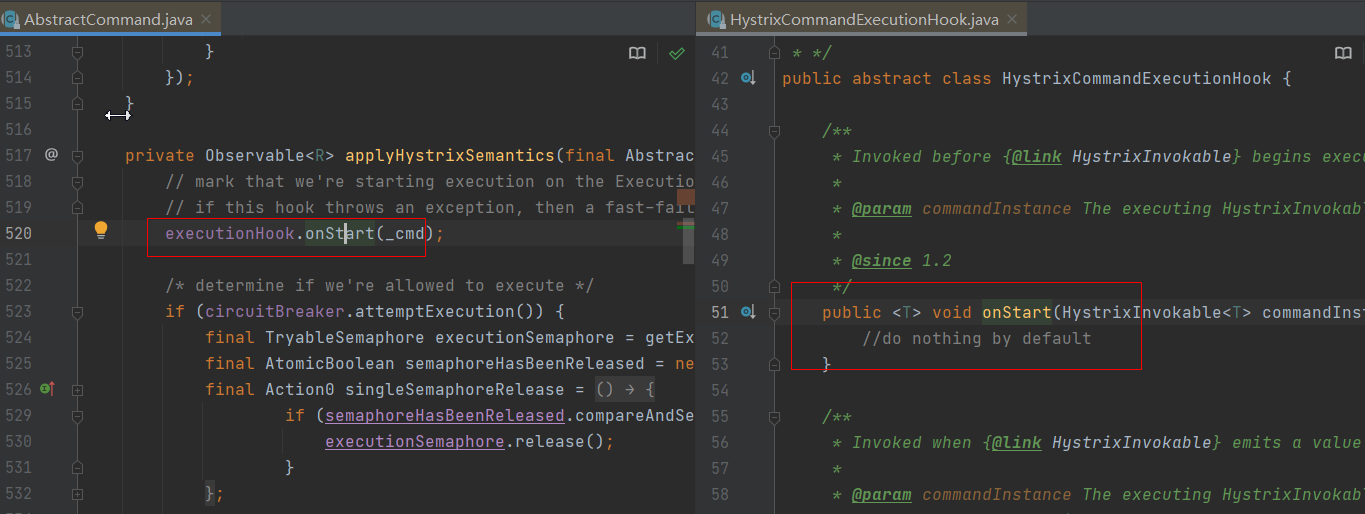This screenshot has height=514, width=1365.
Task: Click the implements gutter icon on line 526
Action: (47, 389)
